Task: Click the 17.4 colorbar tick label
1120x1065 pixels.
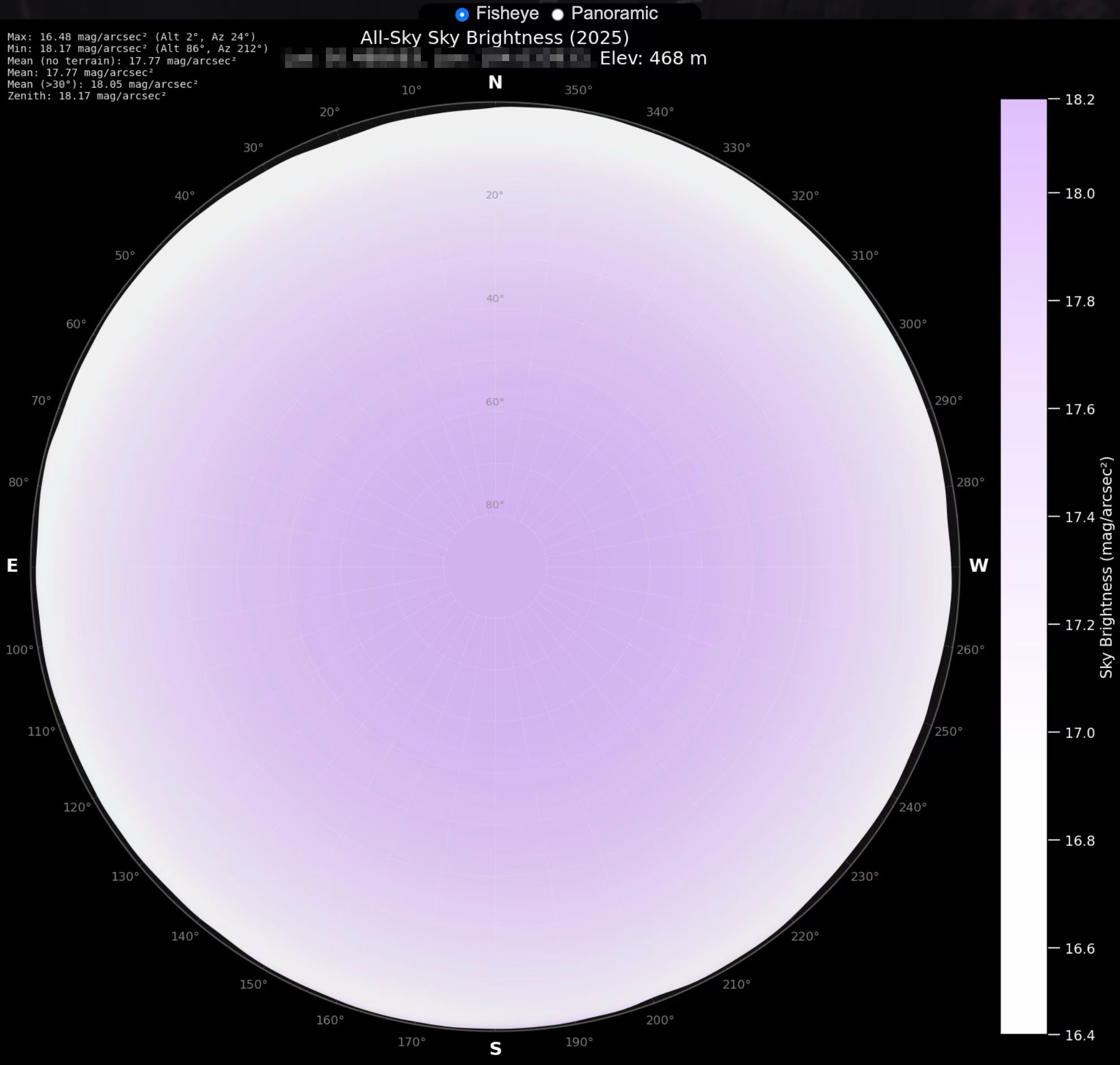Action: 1079,517
